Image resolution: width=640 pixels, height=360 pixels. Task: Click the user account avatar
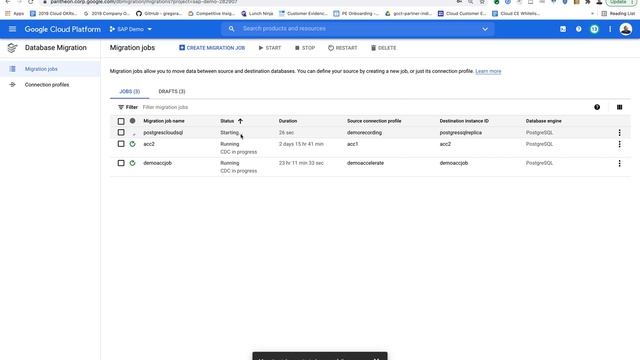pyautogui.click(x=625, y=29)
